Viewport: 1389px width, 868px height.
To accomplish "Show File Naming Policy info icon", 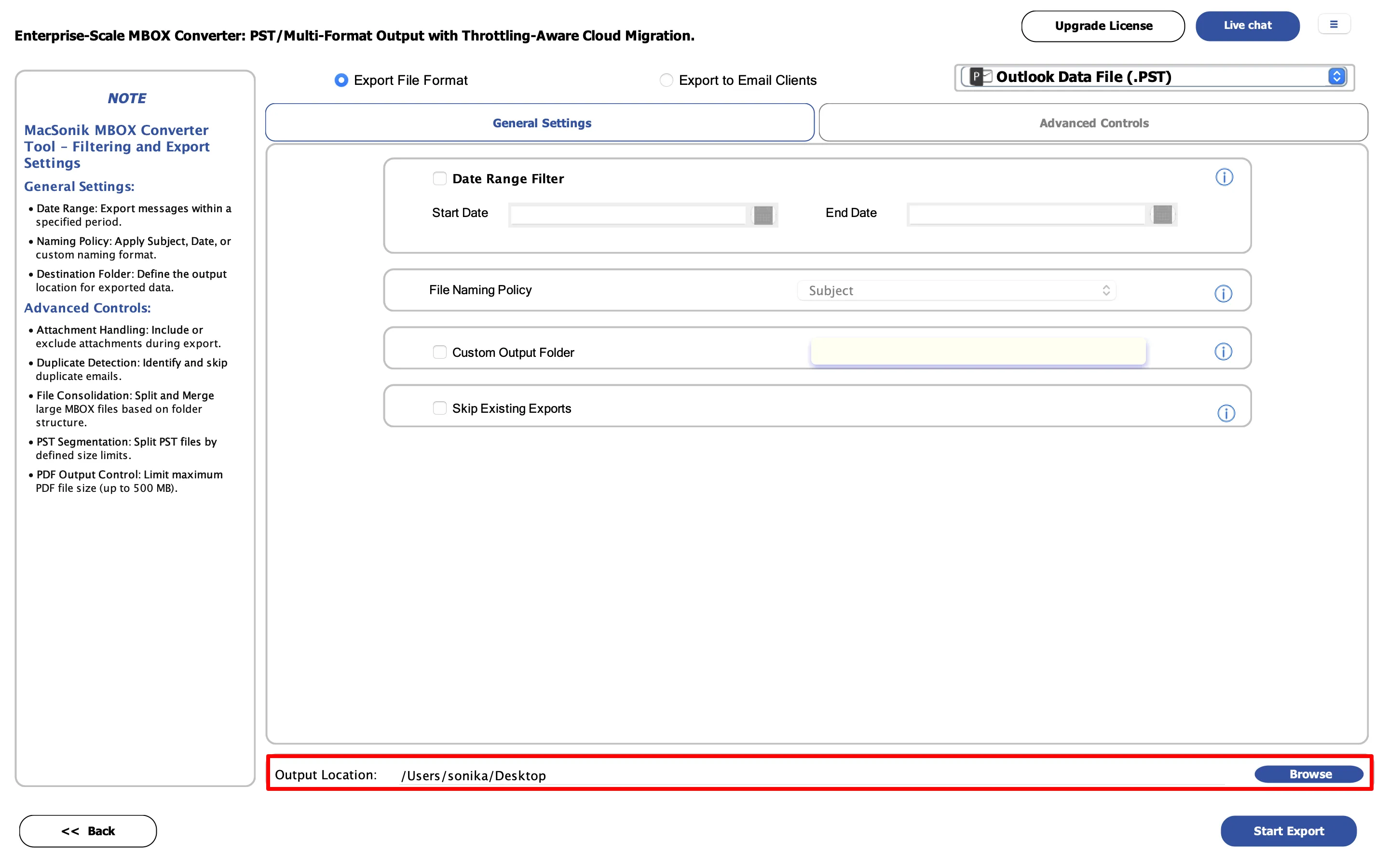I will [x=1223, y=294].
